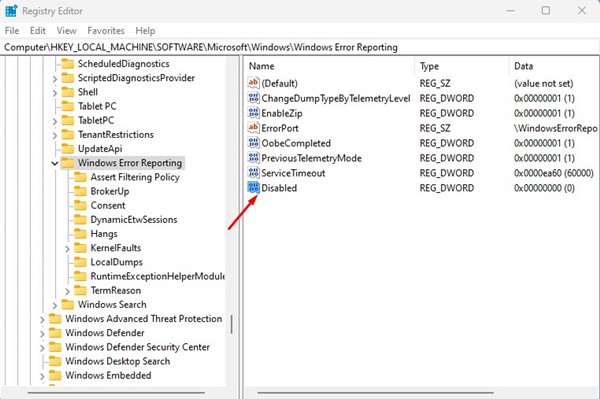Click the ServiceTimeout DWORD value icon

pyautogui.click(x=253, y=173)
